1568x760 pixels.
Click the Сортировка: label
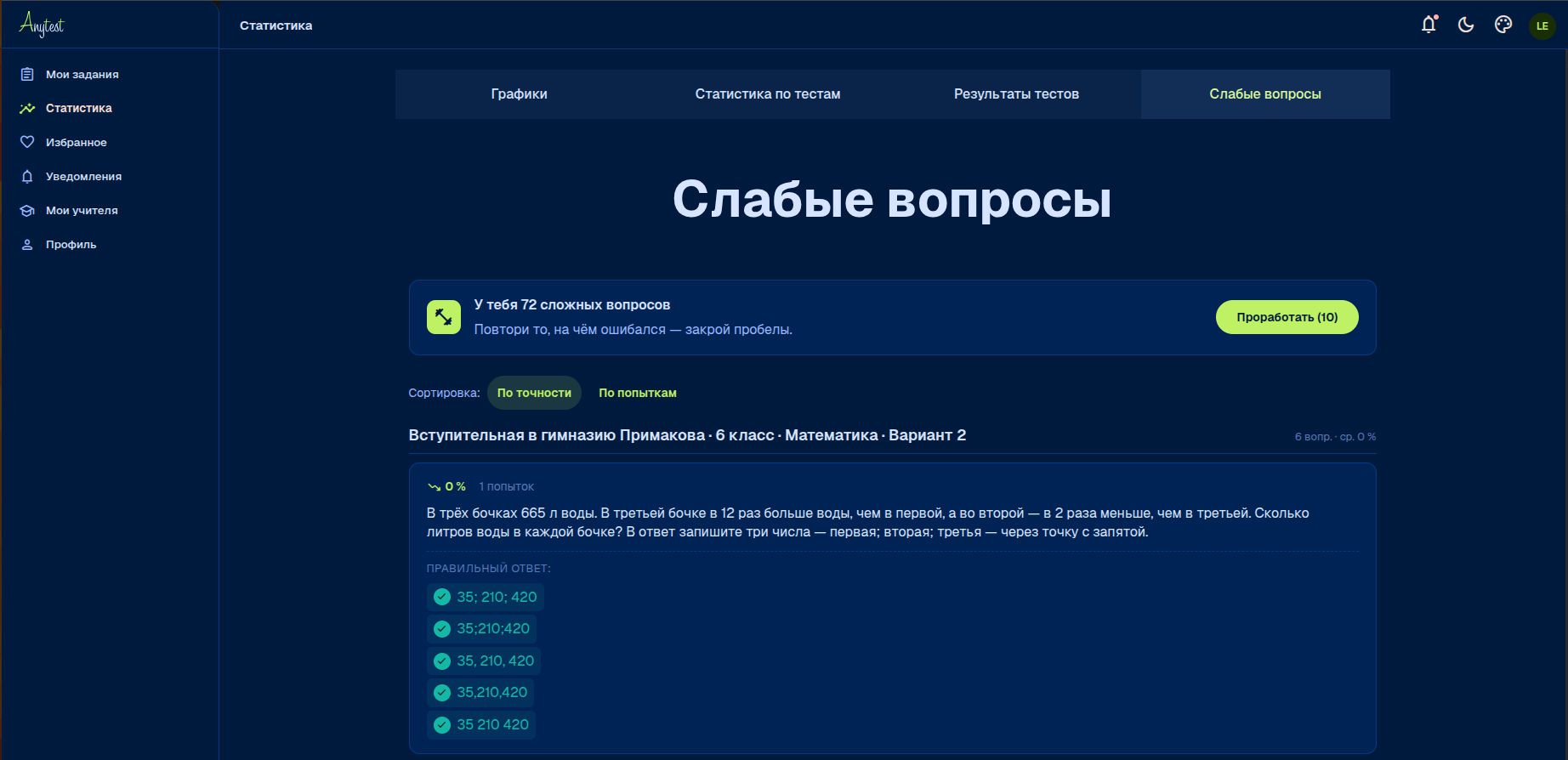pos(444,393)
